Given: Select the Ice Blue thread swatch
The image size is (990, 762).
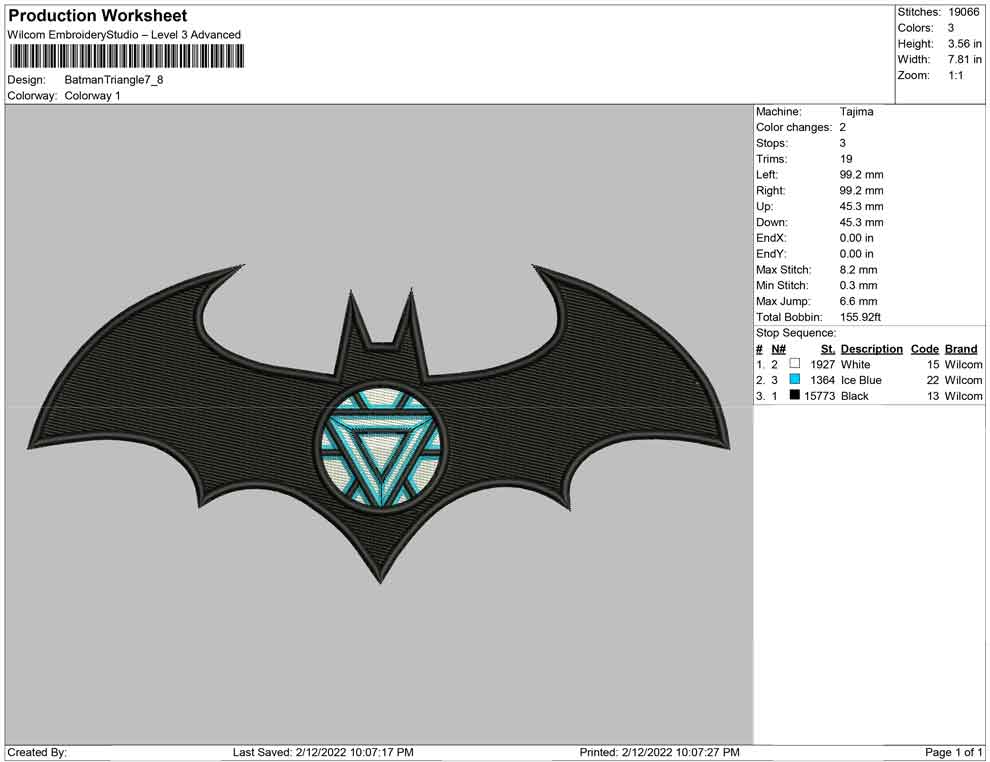Looking at the screenshot, I should (795, 381).
